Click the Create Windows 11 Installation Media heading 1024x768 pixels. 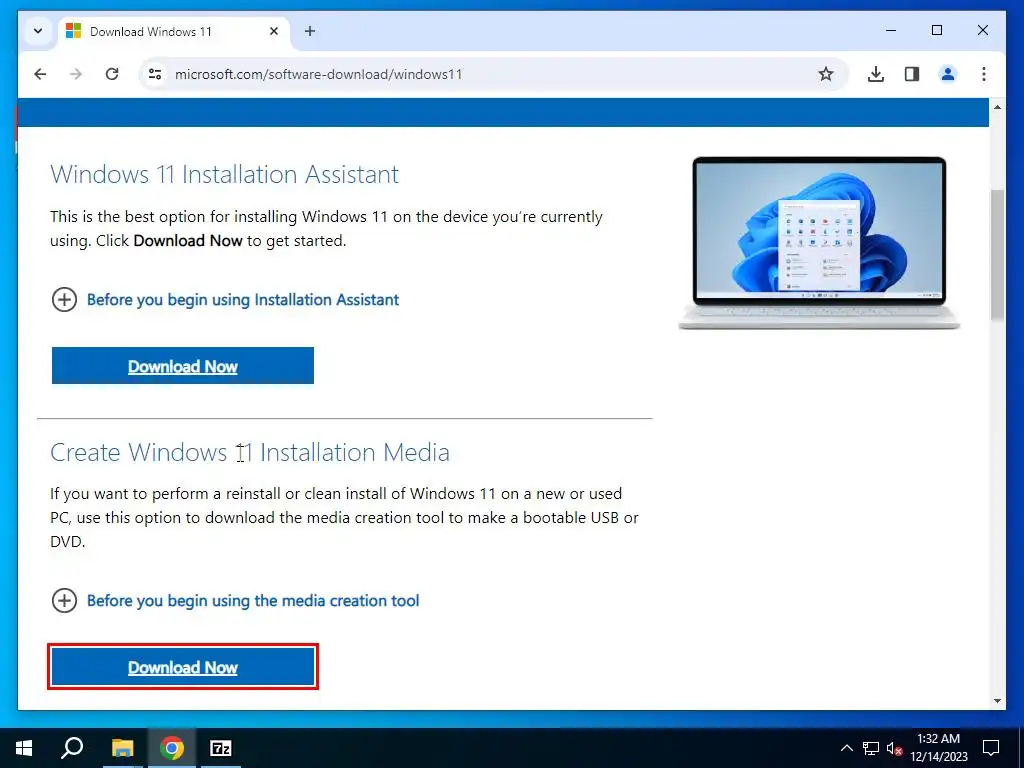point(250,453)
